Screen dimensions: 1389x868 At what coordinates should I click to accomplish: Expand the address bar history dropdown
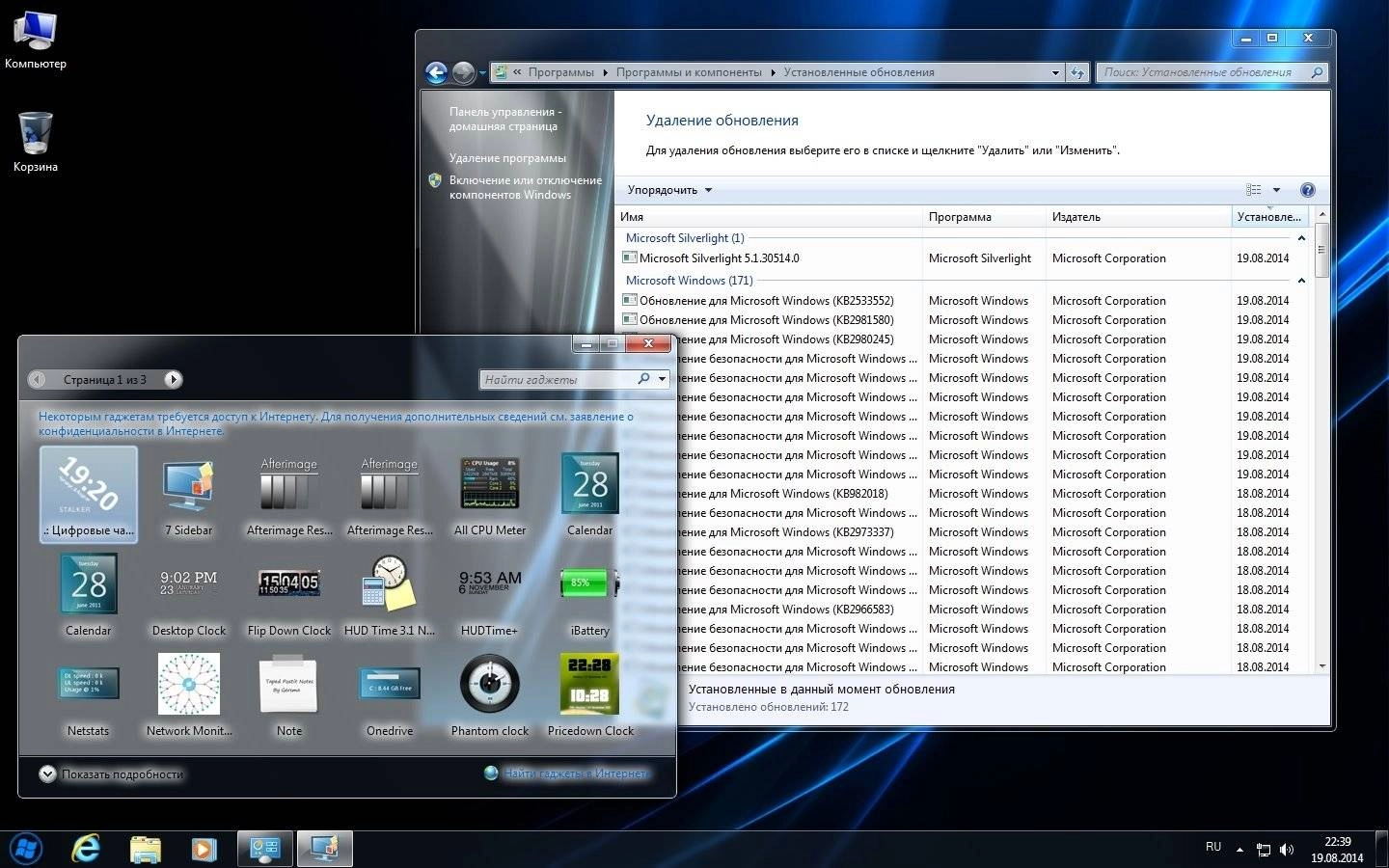click(1055, 72)
